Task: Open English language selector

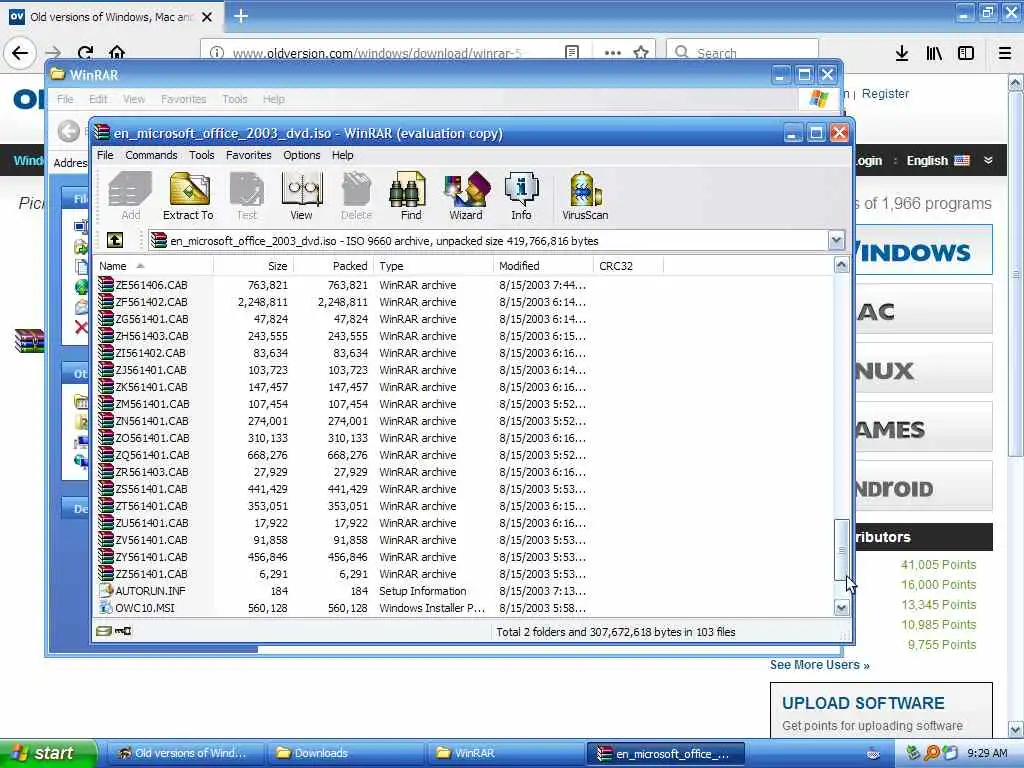Action: (x=938, y=160)
